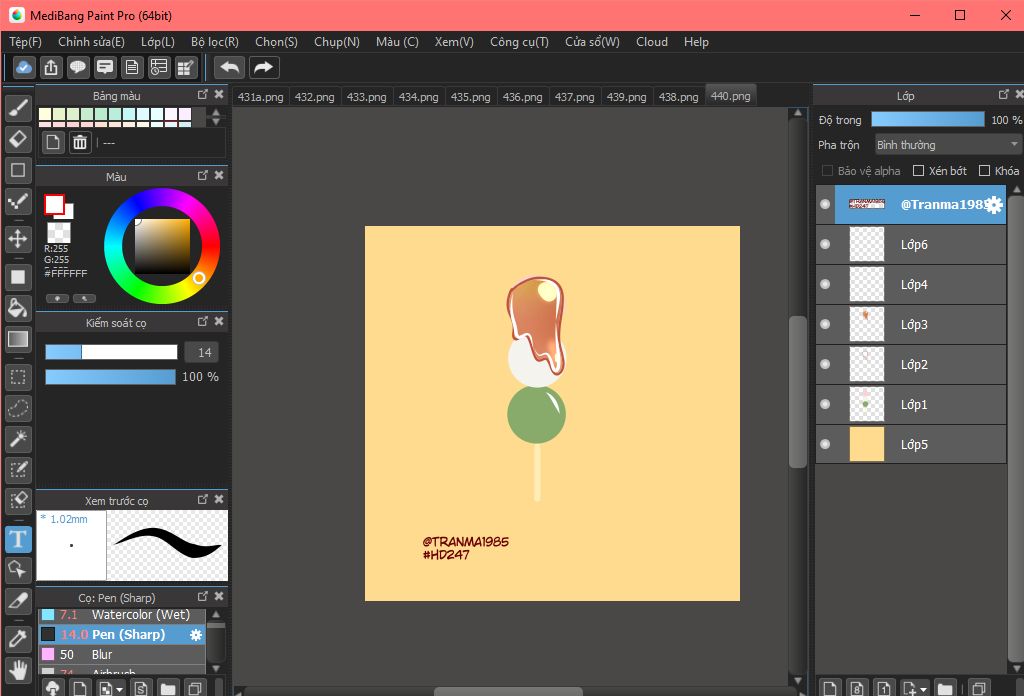The height and width of the screenshot is (696, 1024).
Task: Select the Hand tool
Action: [18, 669]
